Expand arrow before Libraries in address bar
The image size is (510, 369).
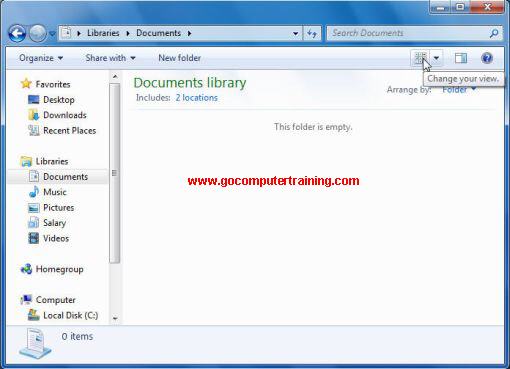(79, 33)
